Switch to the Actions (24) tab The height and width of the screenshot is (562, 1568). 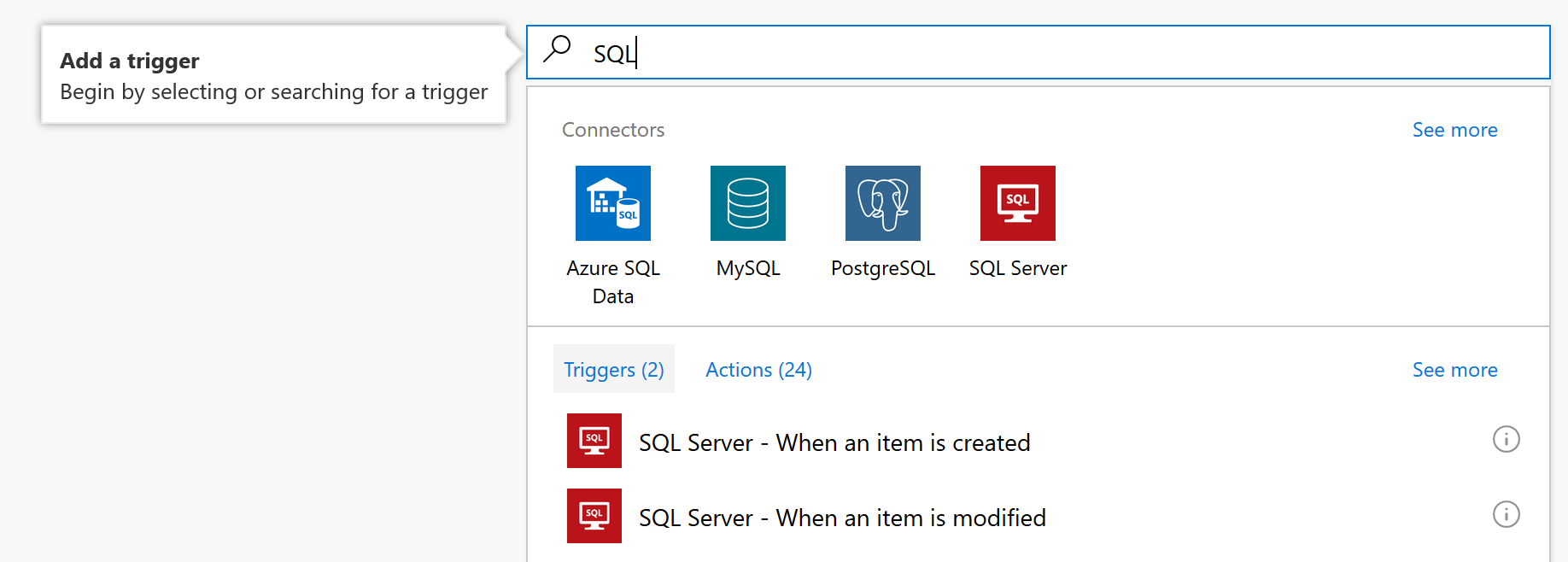pyautogui.click(x=758, y=370)
